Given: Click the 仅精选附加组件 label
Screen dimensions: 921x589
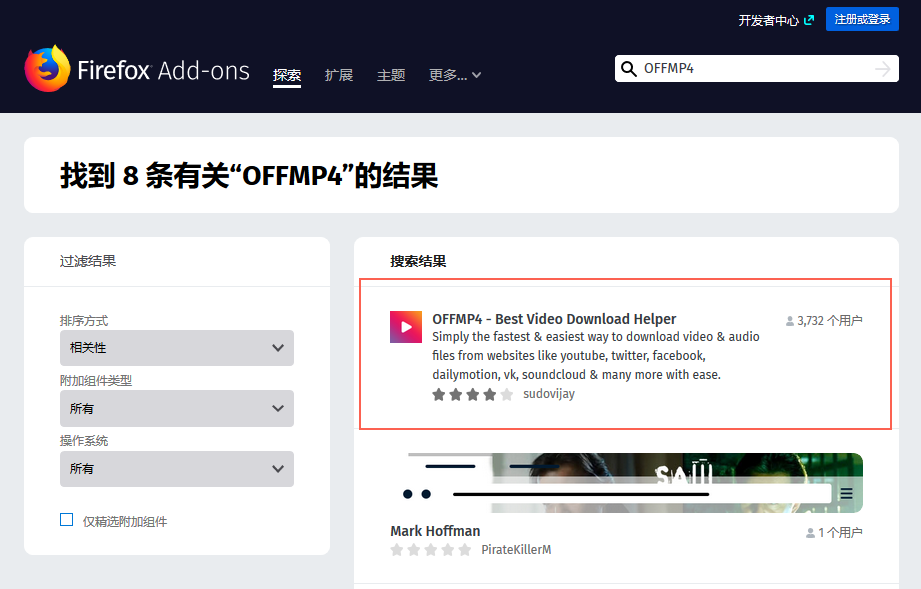Looking at the screenshot, I should 125,521.
